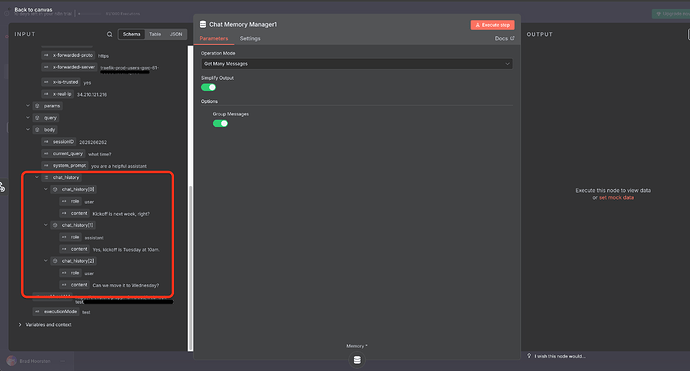Select the JSON view
690x371 pixels.
(176, 34)
